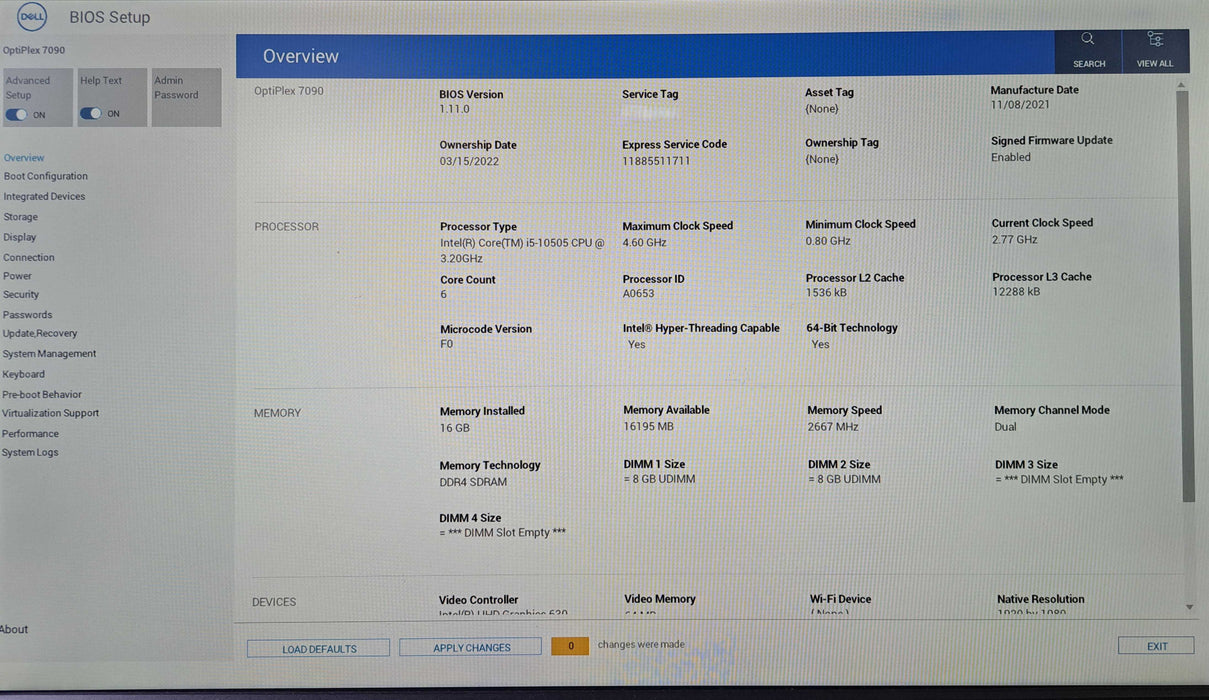Click the Microcode Version F0 value
The width and height of the screenshot is (1209, 700).
(447, 344)
